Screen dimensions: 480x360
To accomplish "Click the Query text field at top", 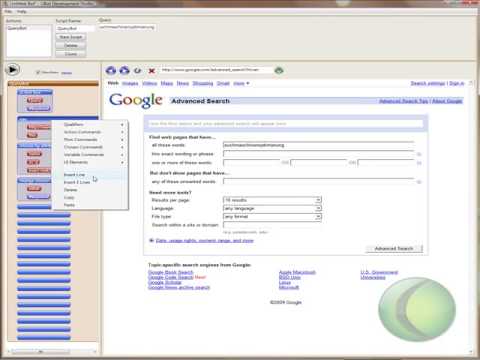I will coord(127,27).
